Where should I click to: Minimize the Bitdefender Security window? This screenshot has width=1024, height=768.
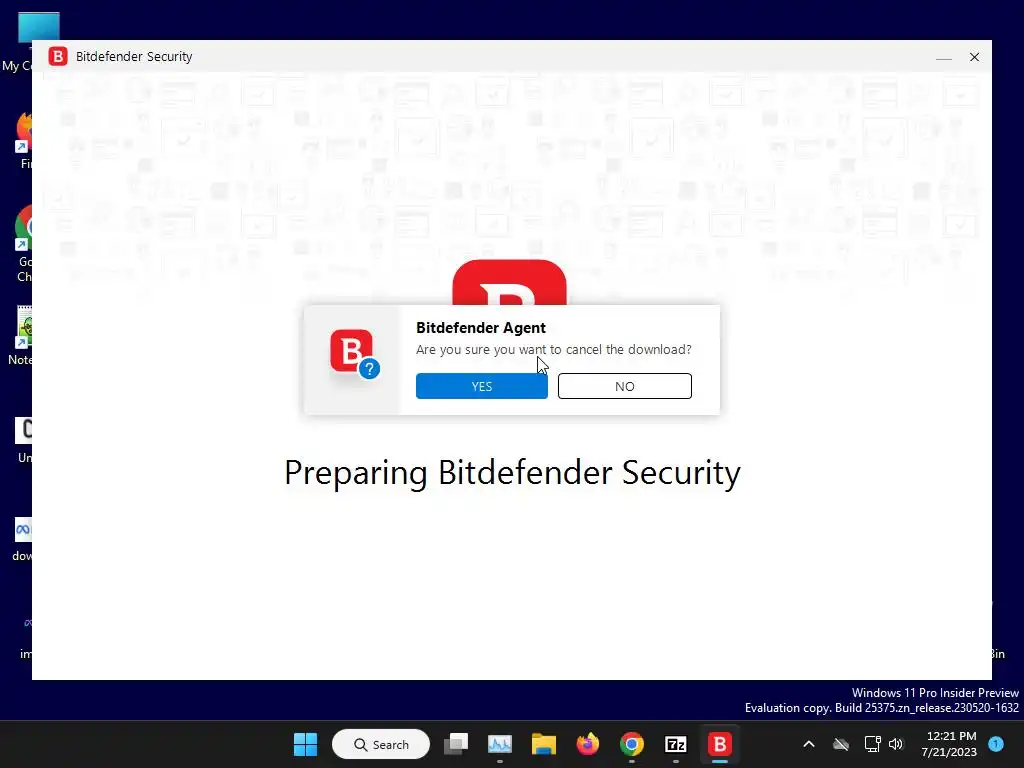pyautogui.click(x=944, y=57)
